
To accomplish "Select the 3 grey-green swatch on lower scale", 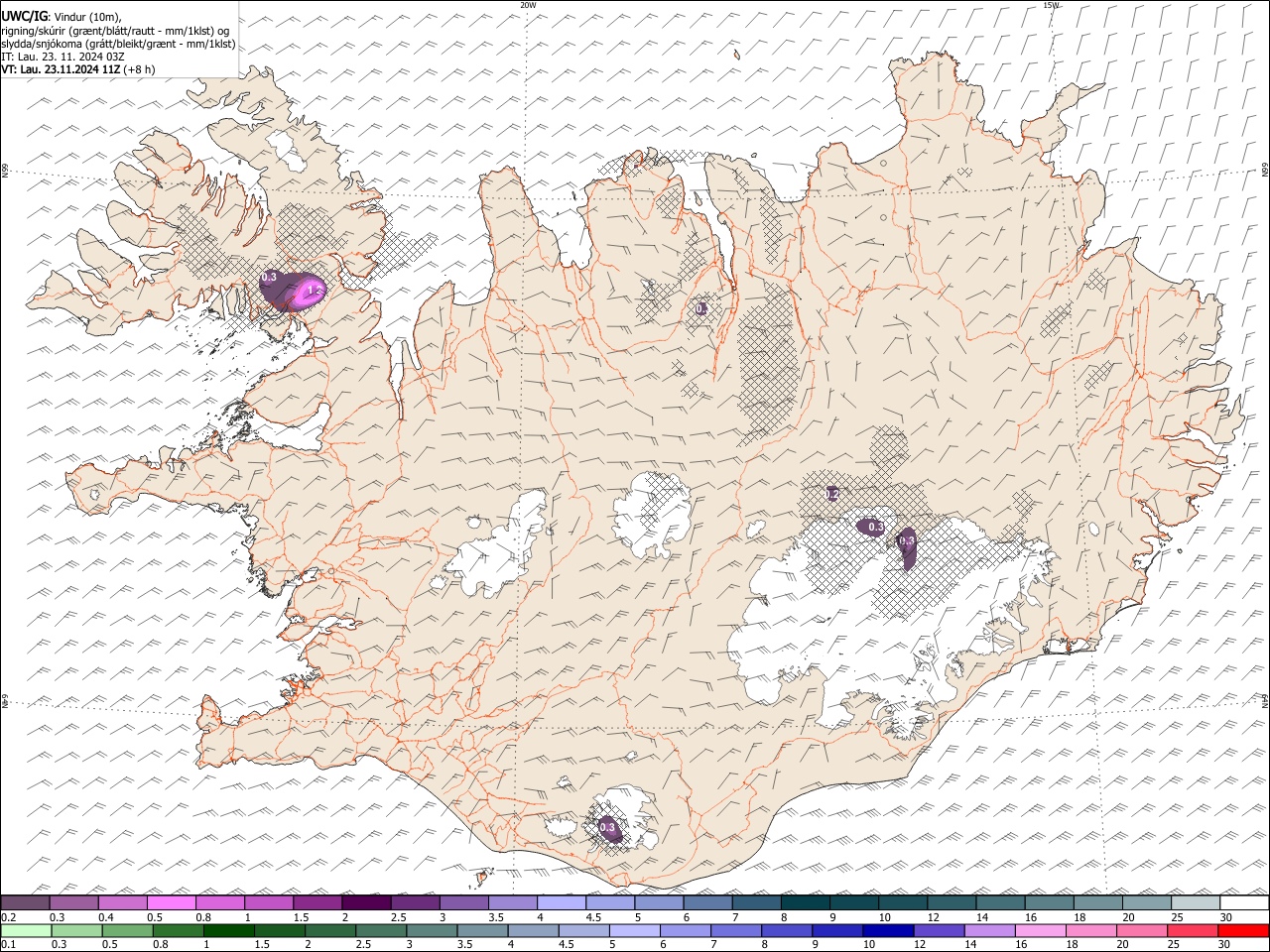I will point(431,930).
